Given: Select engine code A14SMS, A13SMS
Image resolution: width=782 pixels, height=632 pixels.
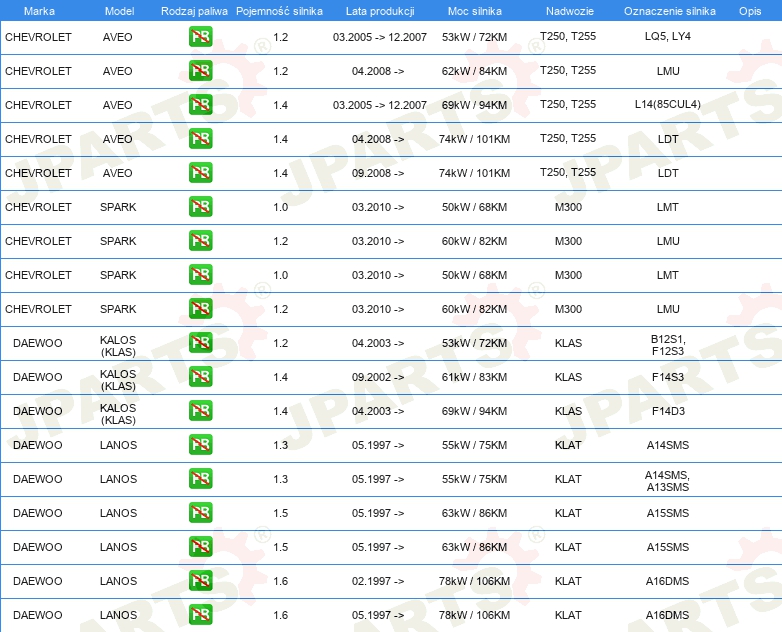Looking at the screenshot, I should (x=668, y=481).
